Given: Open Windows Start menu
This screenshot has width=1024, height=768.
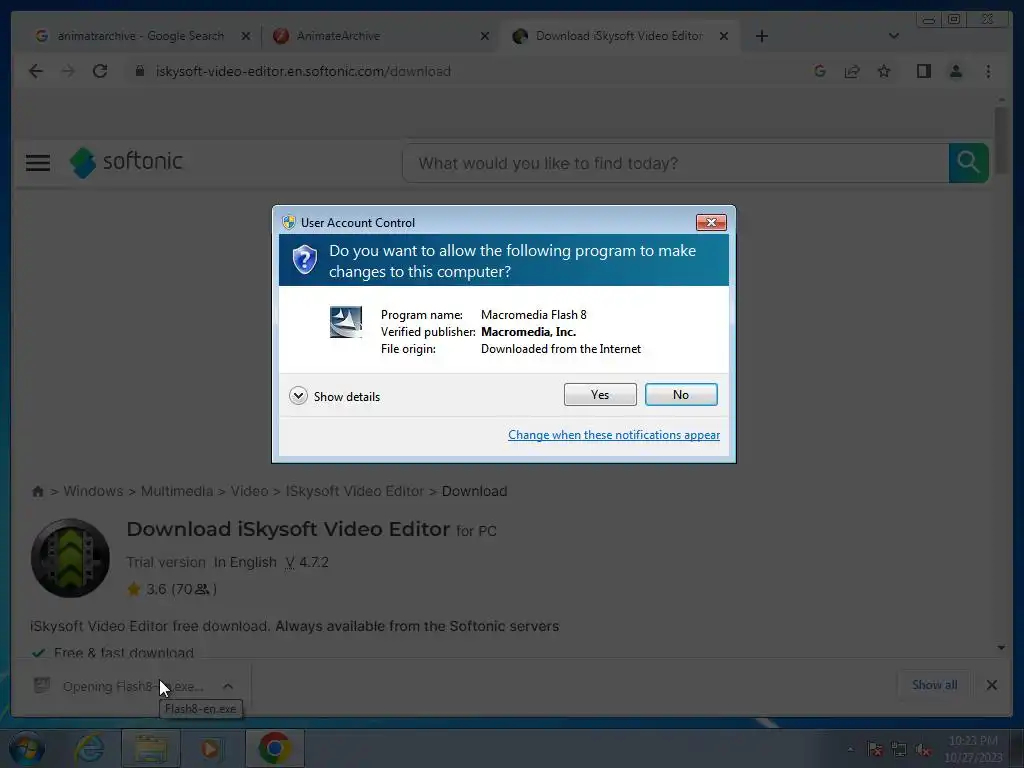Looking at the screenshot, I should (x=27, y=748).
